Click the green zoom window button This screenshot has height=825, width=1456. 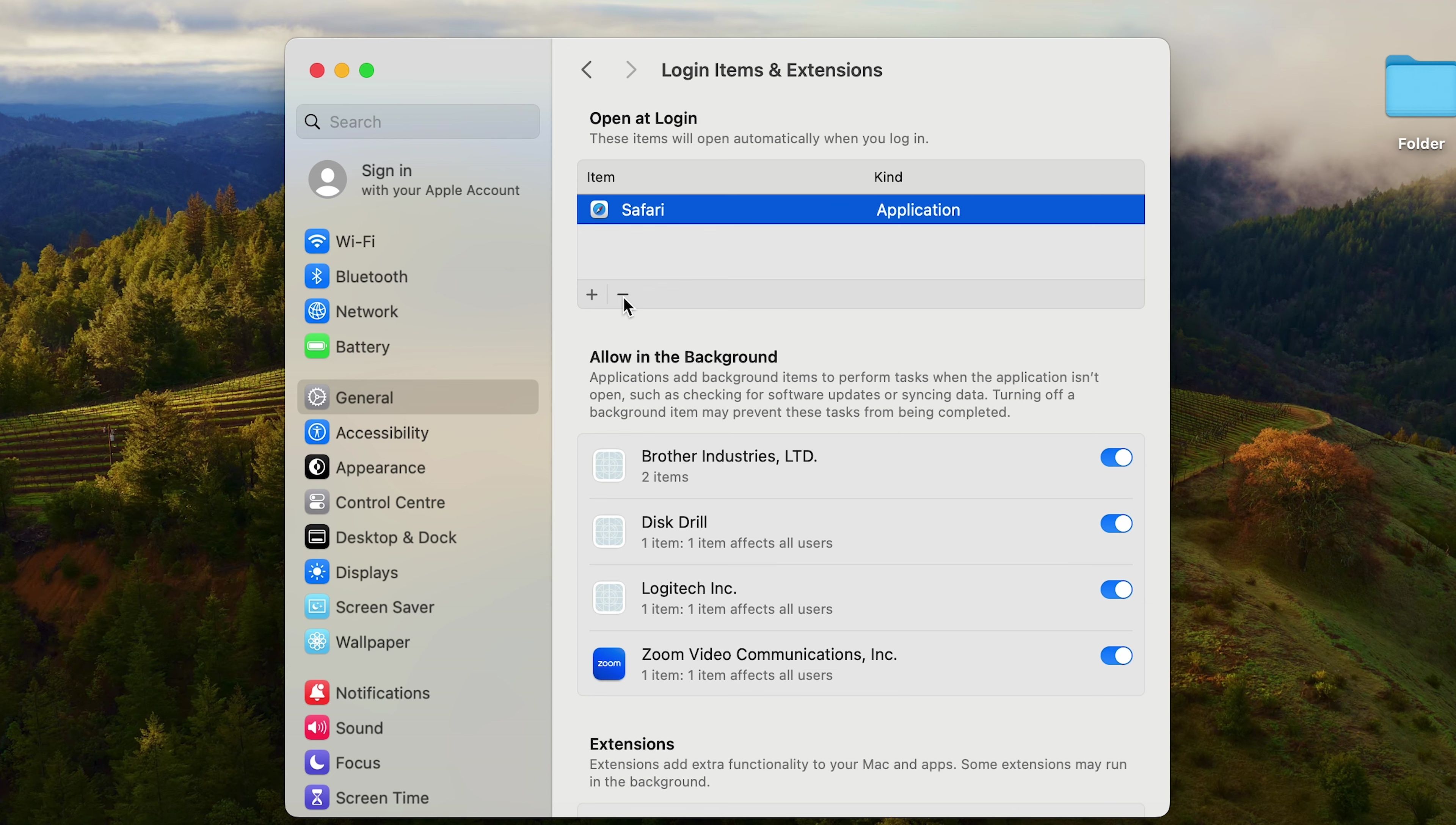pos(367,70)
